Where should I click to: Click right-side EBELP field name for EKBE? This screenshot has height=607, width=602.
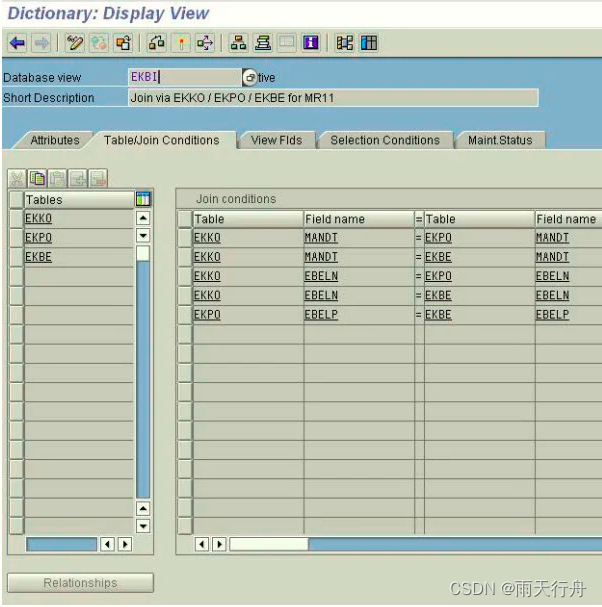click(x=552, y=315)
